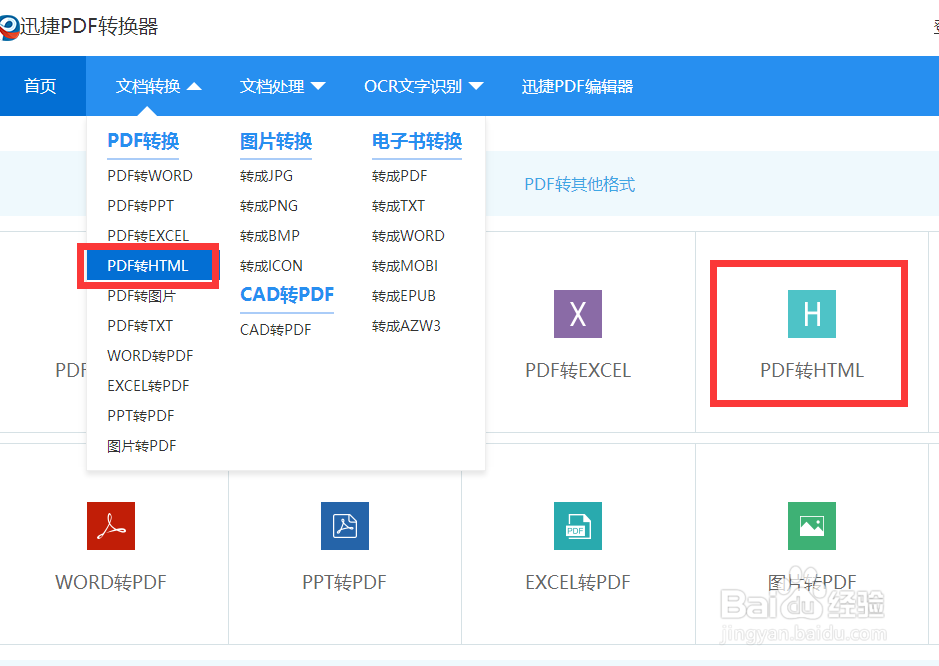Select PDF转WORD from the conversion list
Viewport: 939px width, 666px height.
[x=149, y=175]
